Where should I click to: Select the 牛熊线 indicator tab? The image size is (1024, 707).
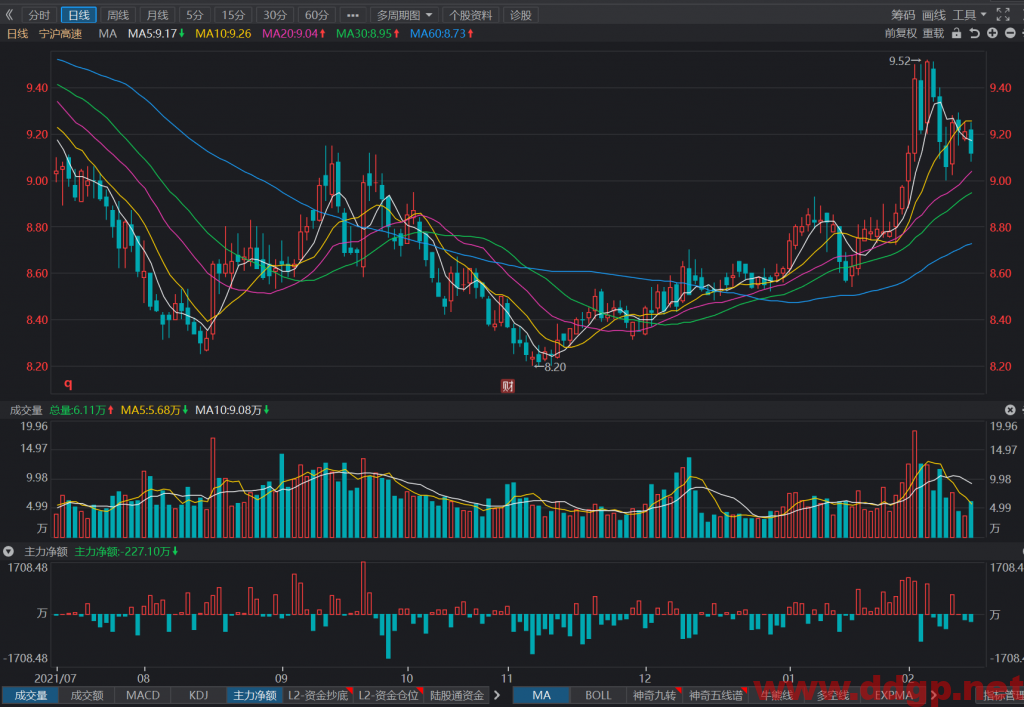(x=776, y=696)
